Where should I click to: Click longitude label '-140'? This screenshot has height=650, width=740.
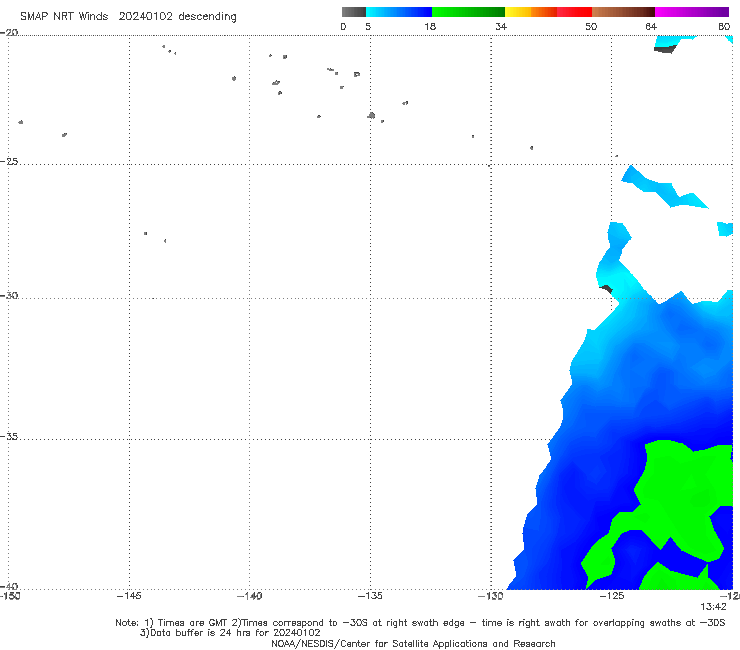(x=249, y=596)
